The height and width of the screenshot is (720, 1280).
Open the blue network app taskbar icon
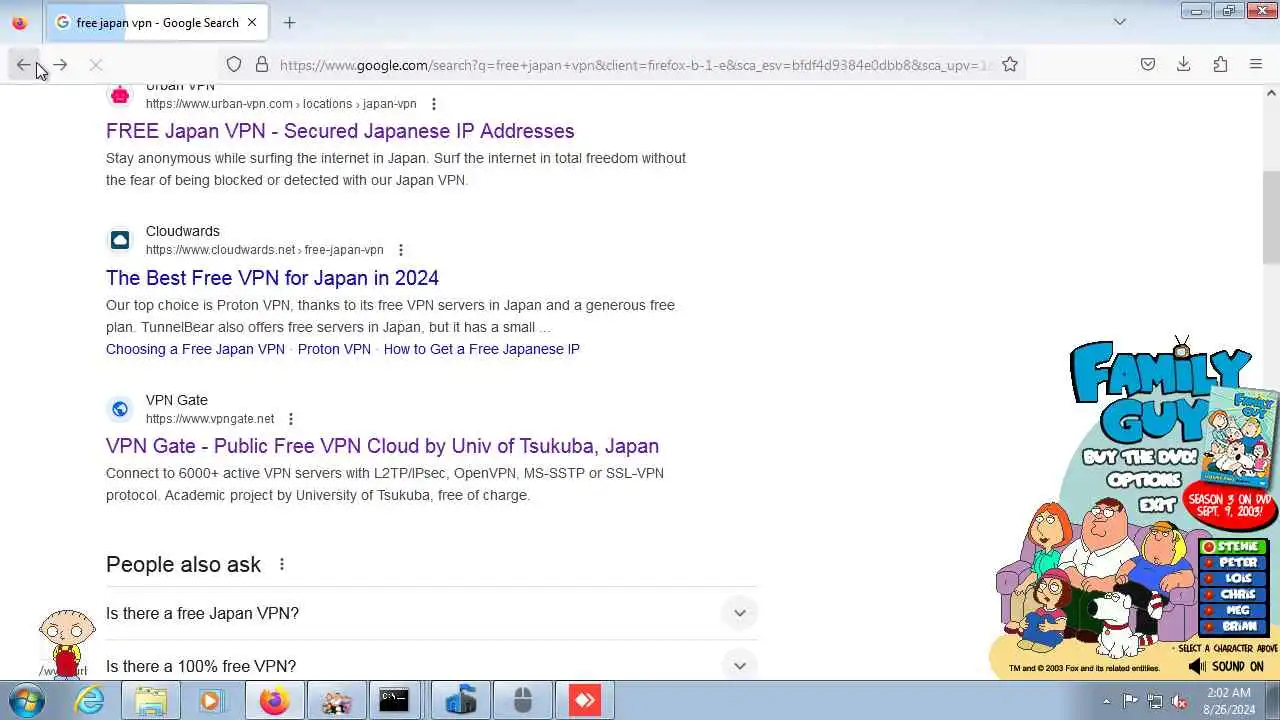(460, 701)
